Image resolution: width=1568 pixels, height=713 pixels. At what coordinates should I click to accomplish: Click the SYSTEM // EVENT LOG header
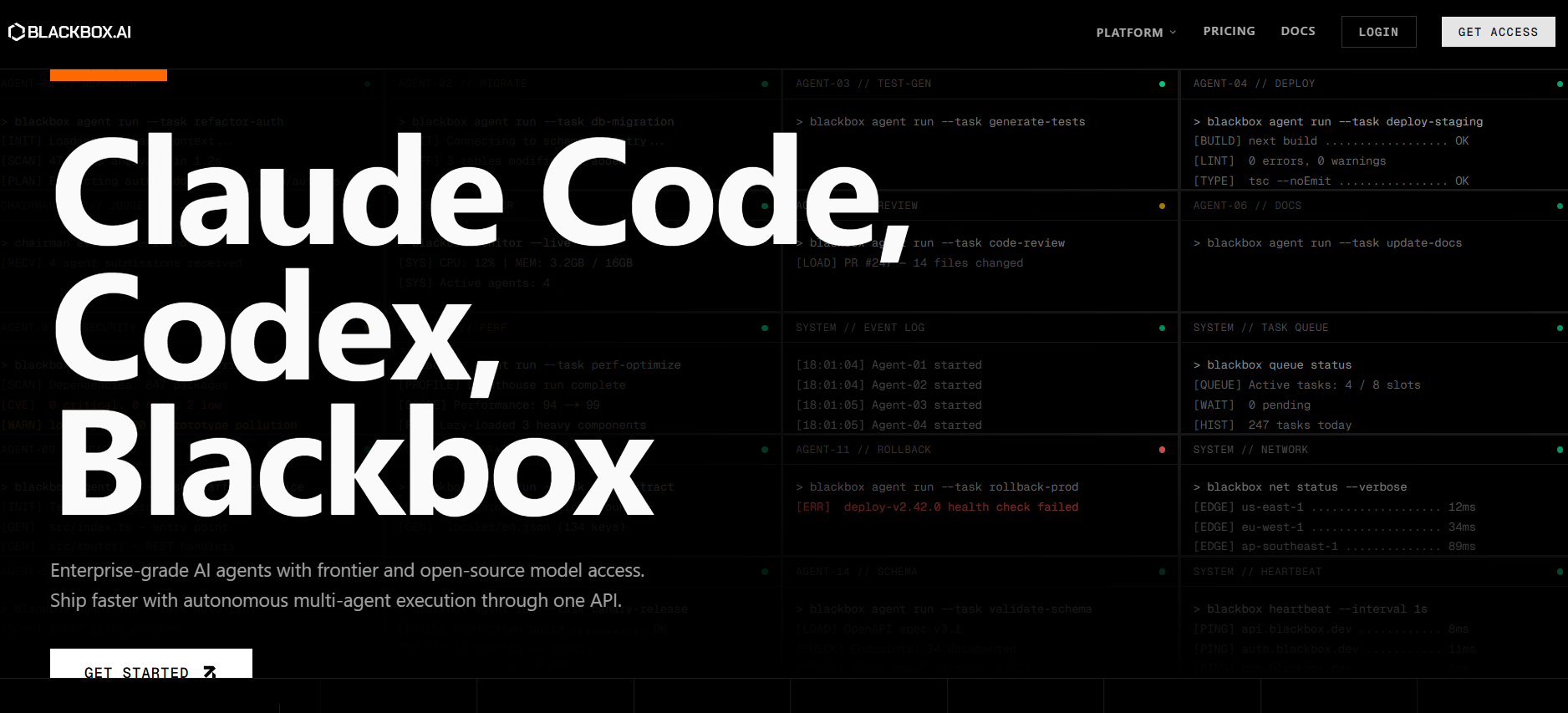click(x=860, y=328)
